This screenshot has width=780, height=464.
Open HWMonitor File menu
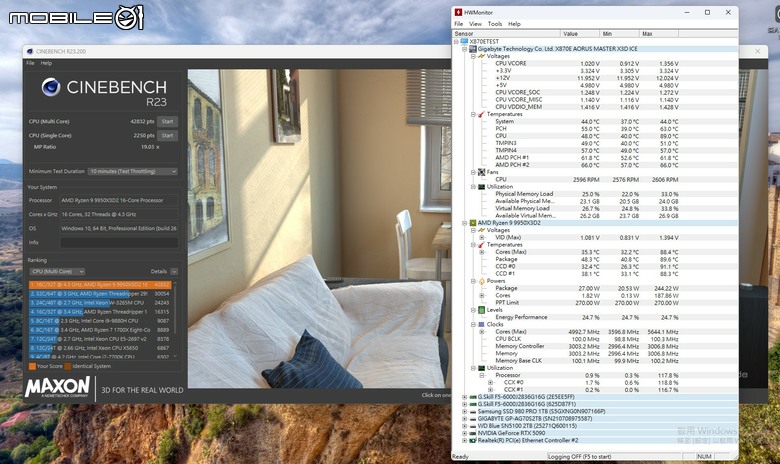(x=459, y=24)
